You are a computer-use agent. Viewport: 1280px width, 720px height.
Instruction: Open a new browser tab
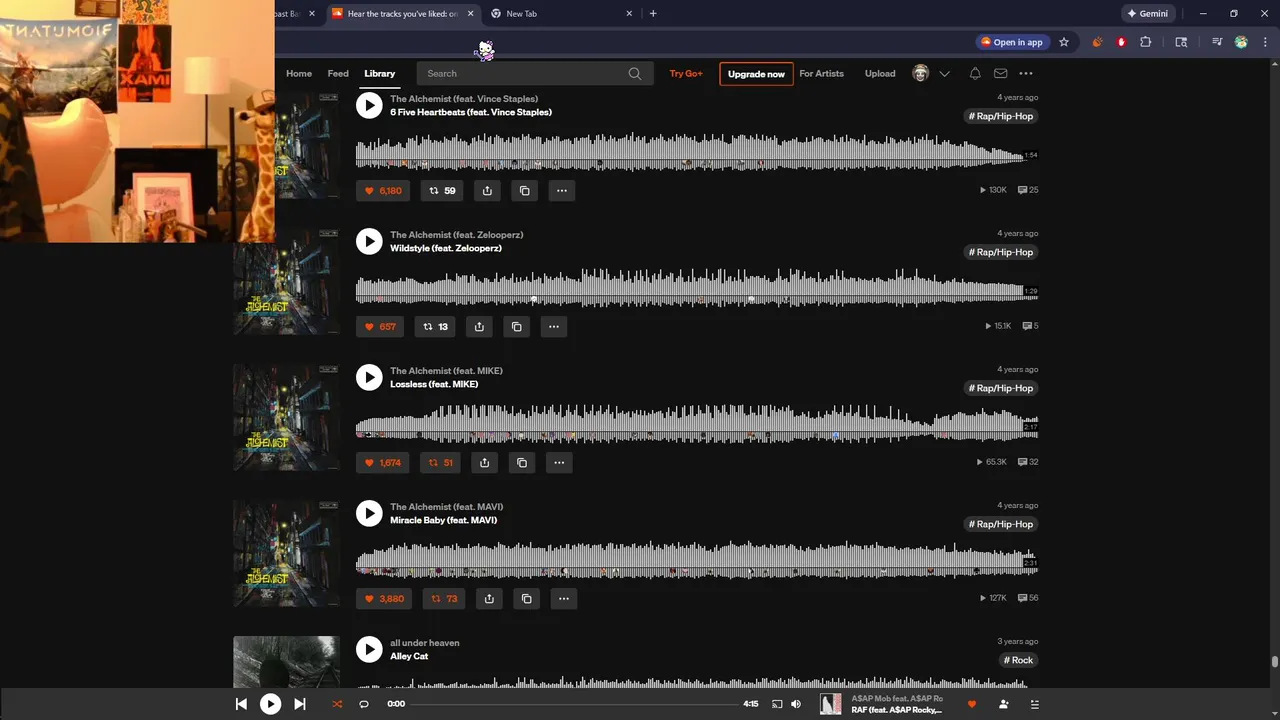pos(653,14)
